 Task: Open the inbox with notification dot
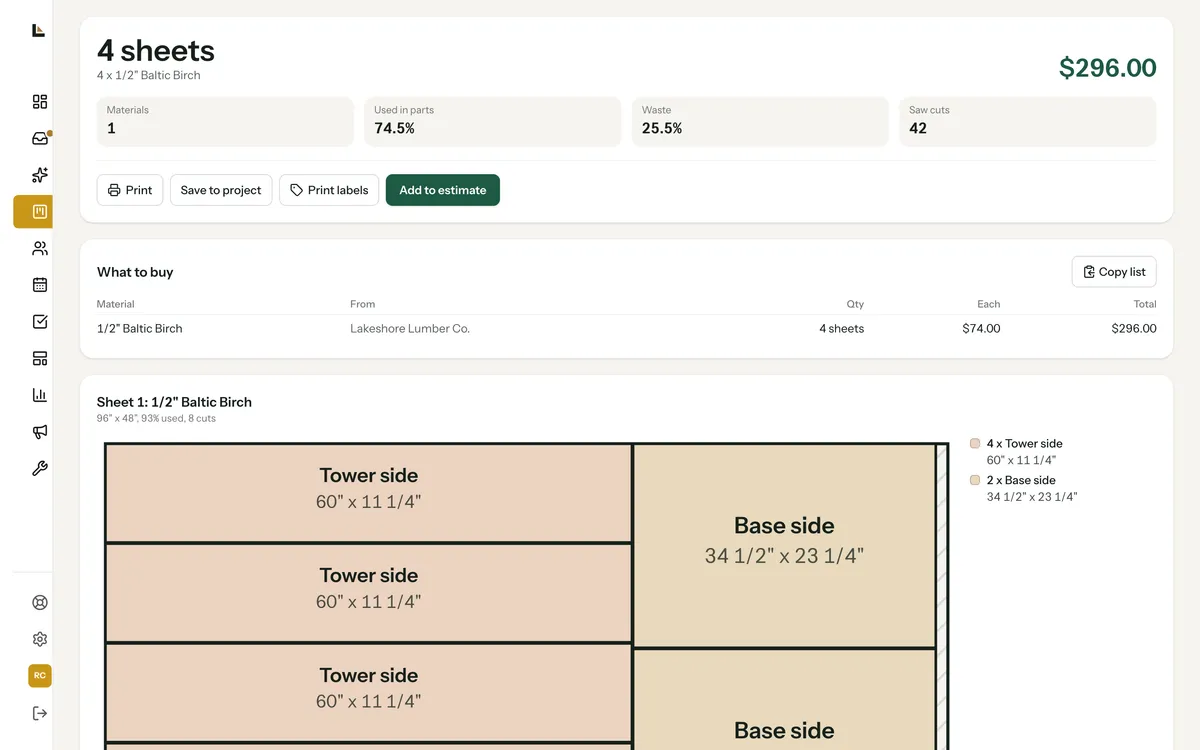pos(40,138)
